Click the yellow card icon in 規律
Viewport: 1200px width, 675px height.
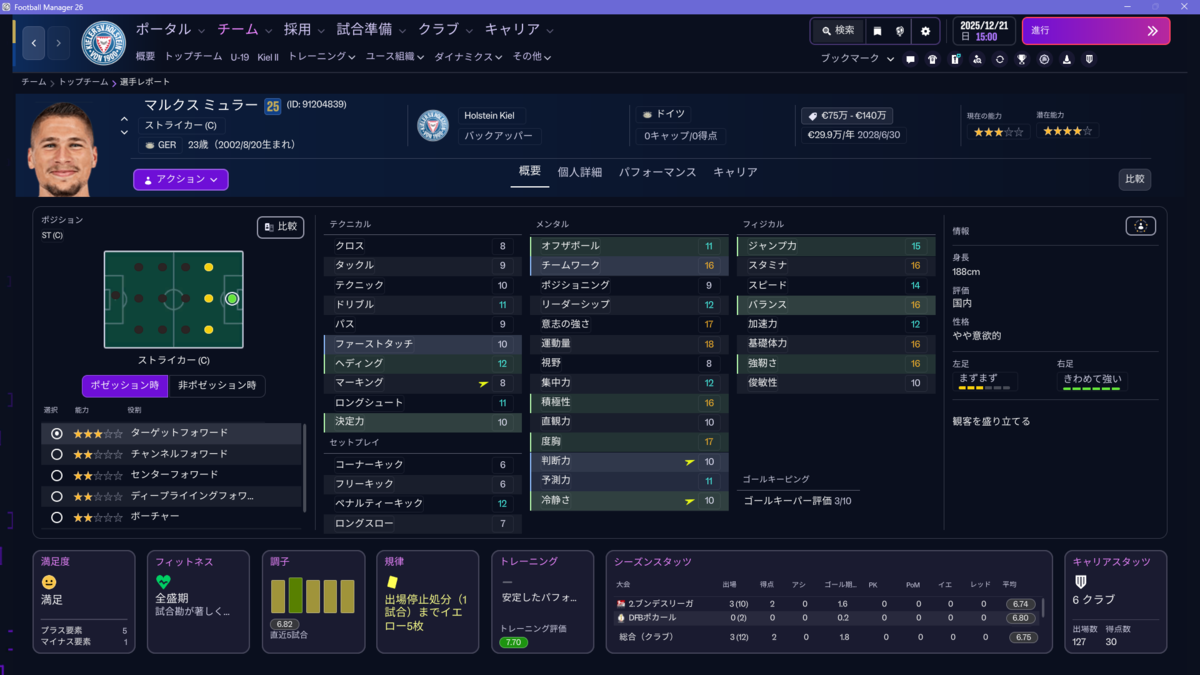point(392,582)
